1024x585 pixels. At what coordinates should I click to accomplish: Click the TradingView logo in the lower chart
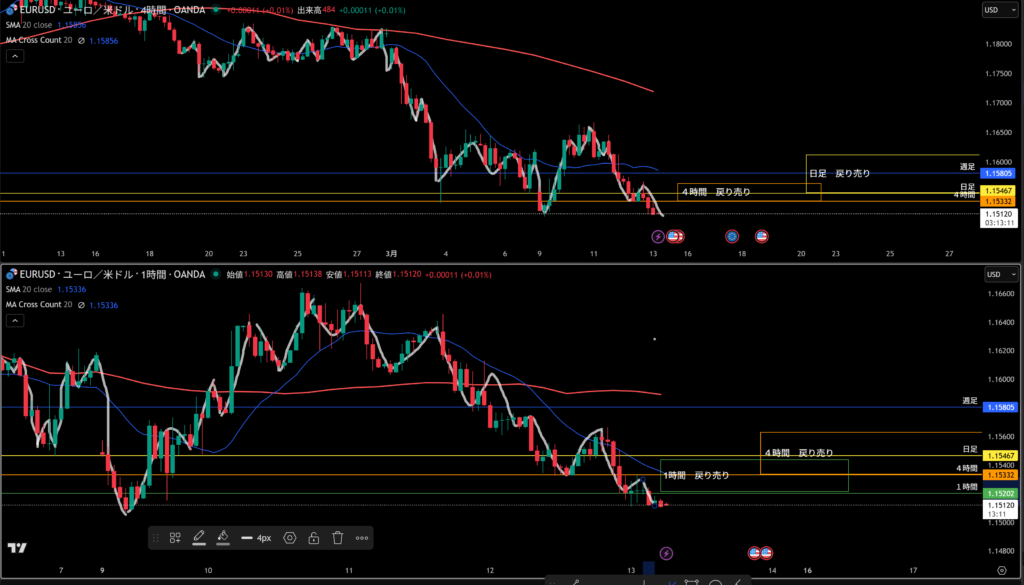point(16,547)
